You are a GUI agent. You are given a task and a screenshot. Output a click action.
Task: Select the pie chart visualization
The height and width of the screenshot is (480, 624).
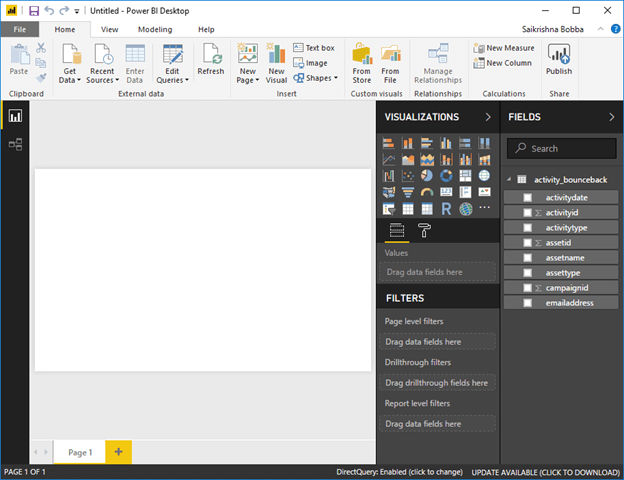click(427, 176)
